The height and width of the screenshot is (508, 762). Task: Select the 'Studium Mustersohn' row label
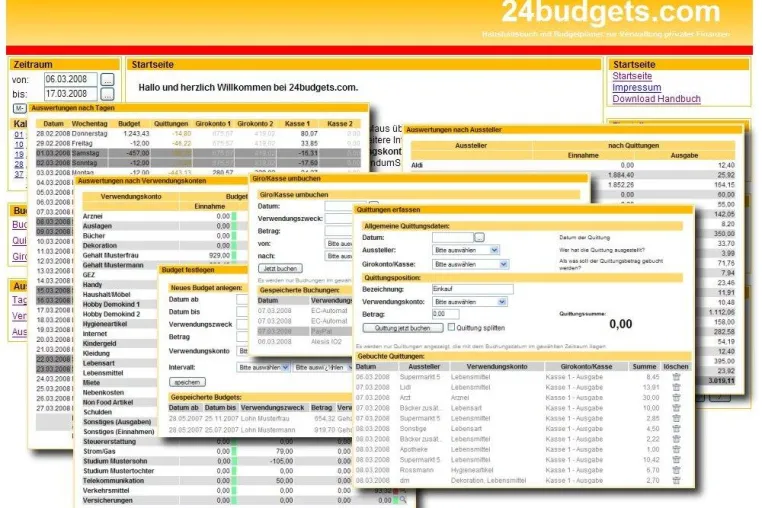(x=115, y=461)
